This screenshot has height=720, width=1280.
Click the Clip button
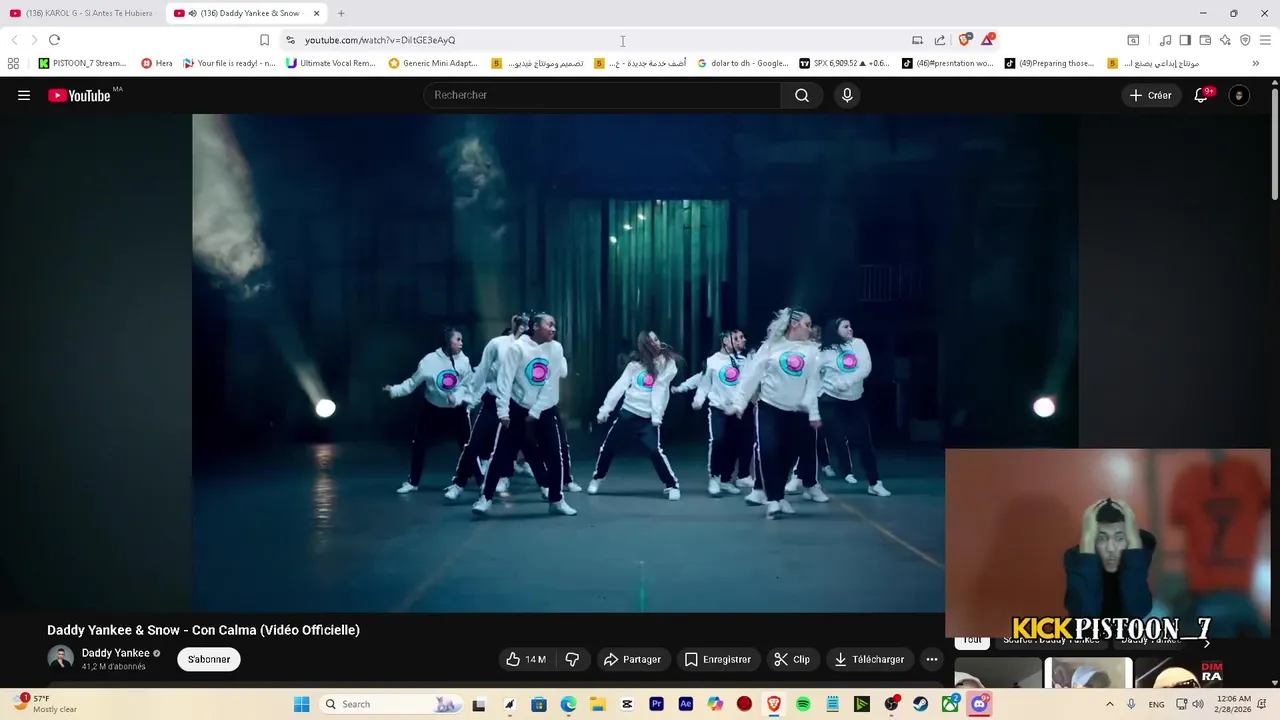[792, 659]
